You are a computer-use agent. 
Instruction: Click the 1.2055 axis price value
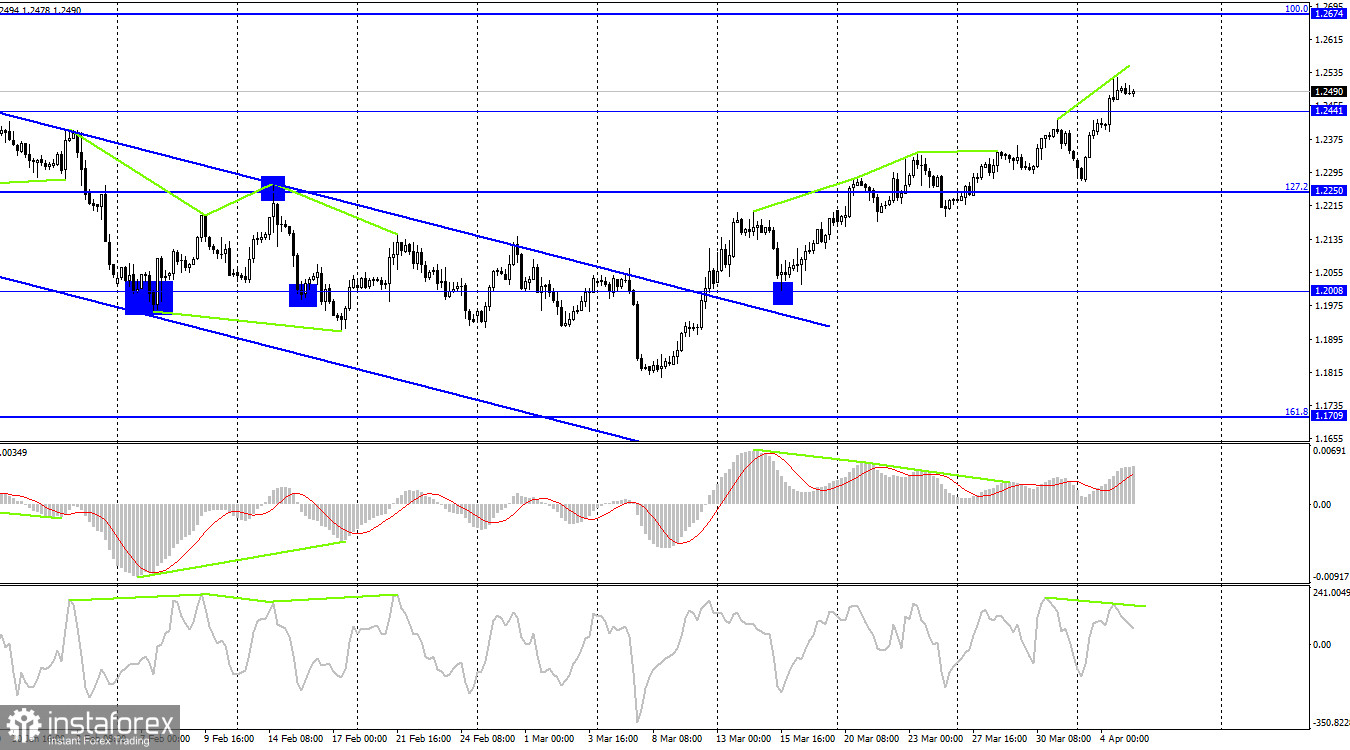[1331, 273]
